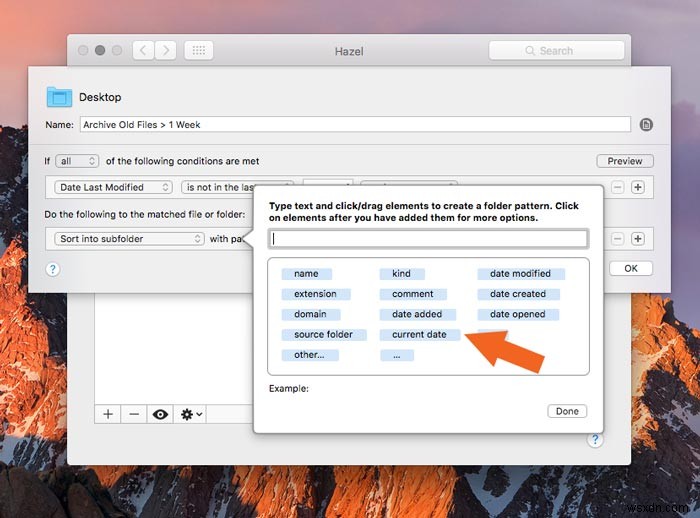The image size is (700, 518).
Task: Select the date created pattern token
Action: 518,294
